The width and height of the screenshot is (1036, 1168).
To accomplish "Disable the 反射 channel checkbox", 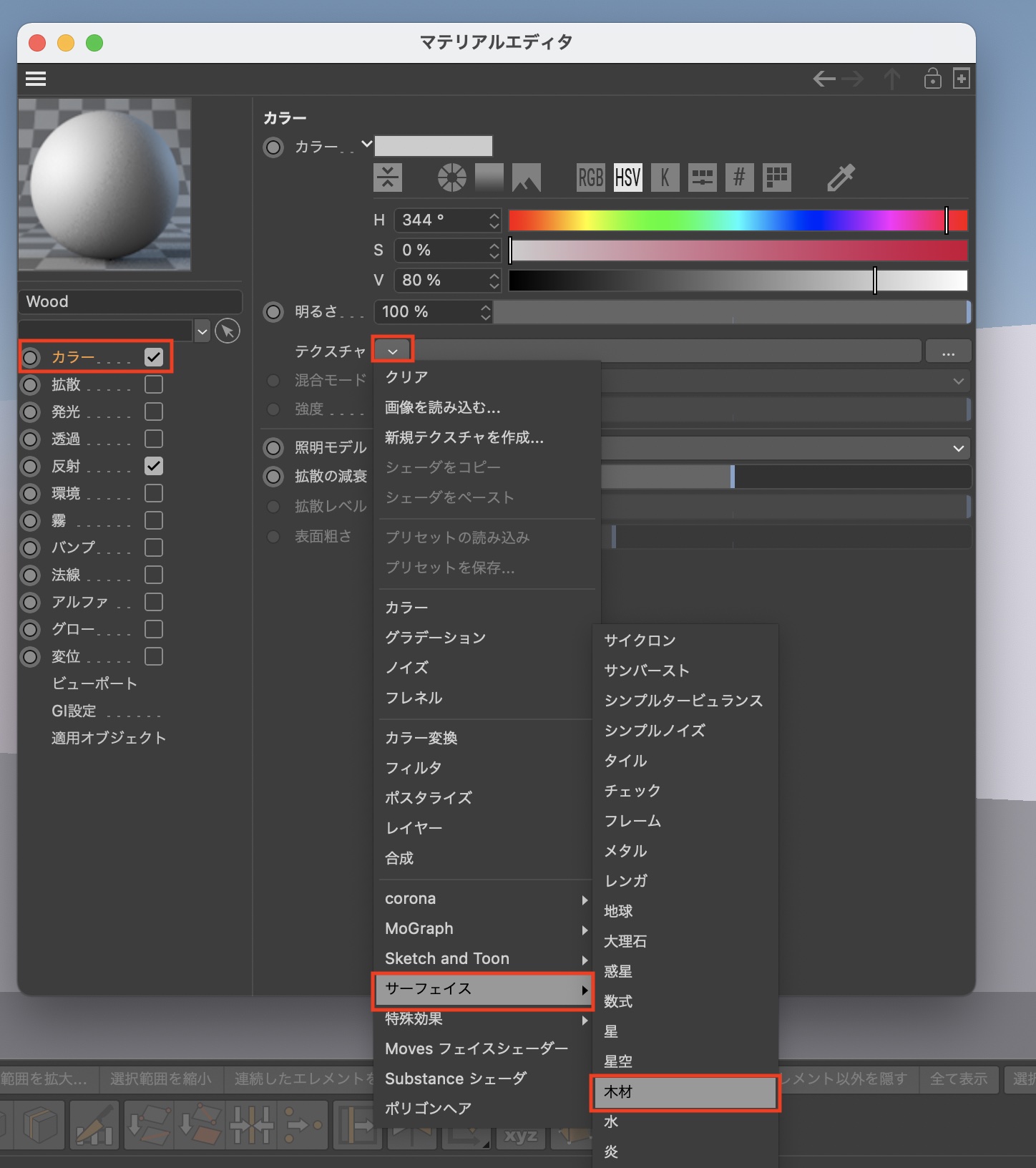I will [154, 467].
